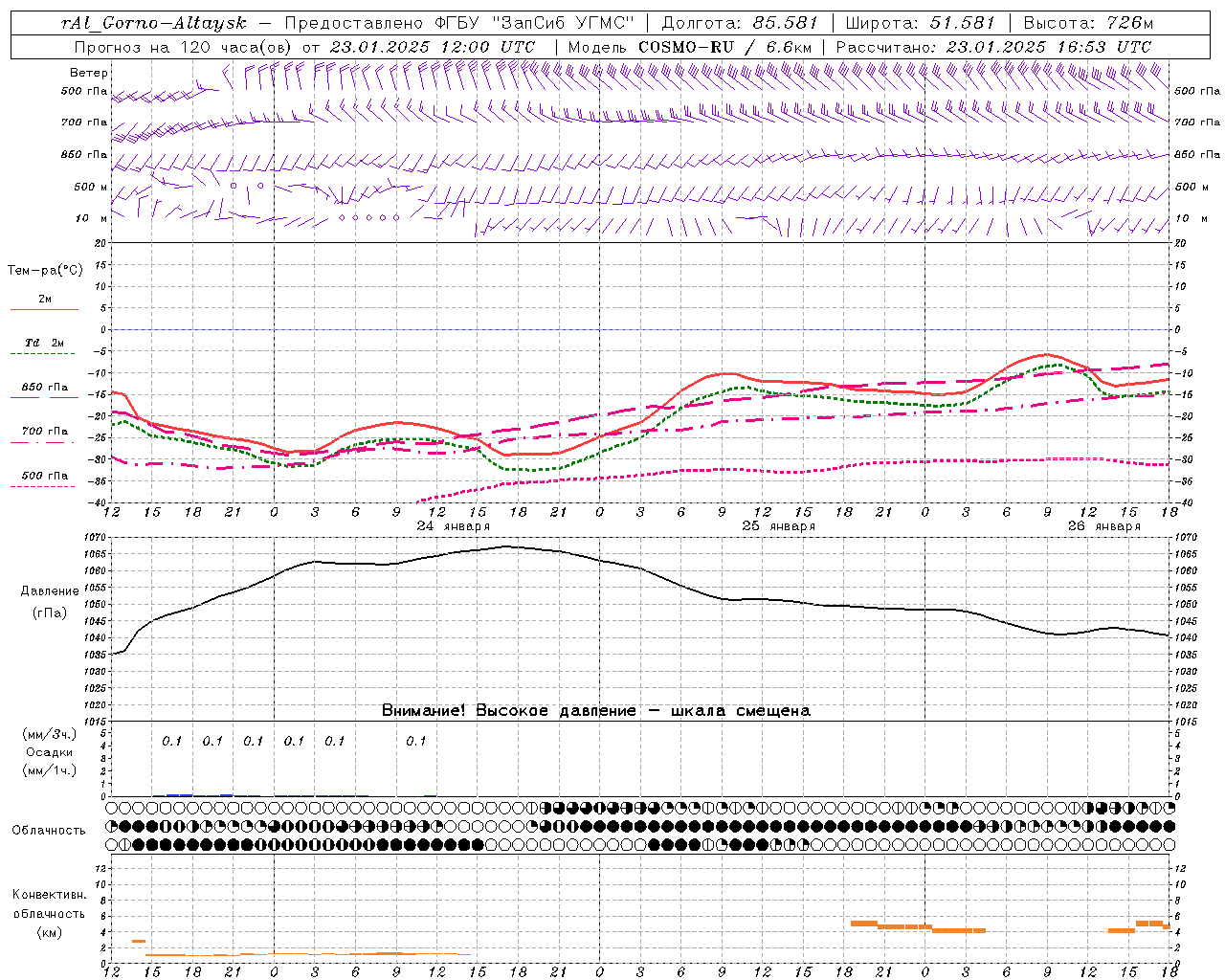Select the "Тем-ра(°C)" temperature panel label
1225x980 pixels.
click(x=45, y=271)
